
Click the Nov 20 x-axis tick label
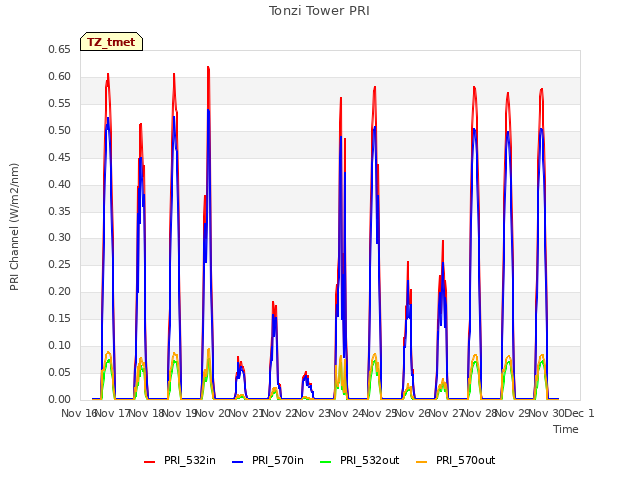pyautogui.click(x=212, y=413)
